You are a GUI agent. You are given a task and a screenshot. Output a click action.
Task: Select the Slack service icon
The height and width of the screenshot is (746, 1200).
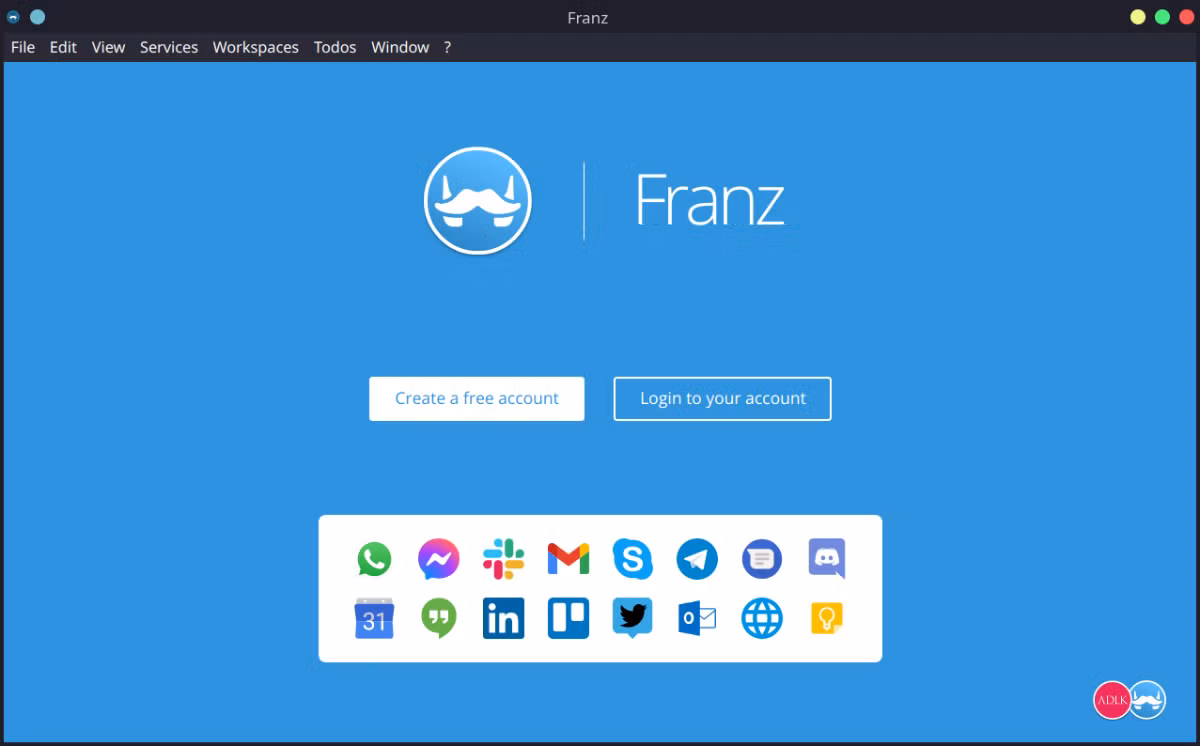point(503,559)
